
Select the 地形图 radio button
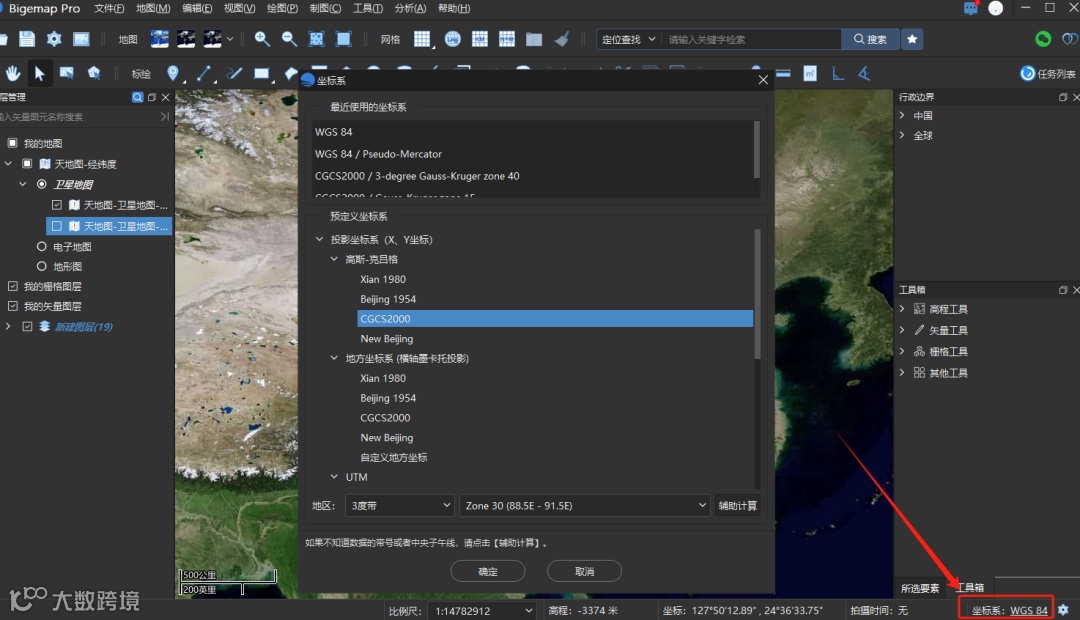click(x=41, y=266)
